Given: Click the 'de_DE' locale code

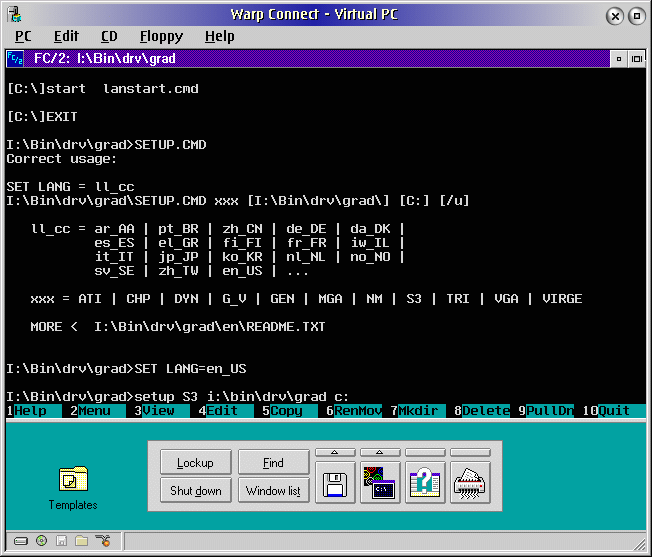Looking at the screenshot, I should point(306,229).
